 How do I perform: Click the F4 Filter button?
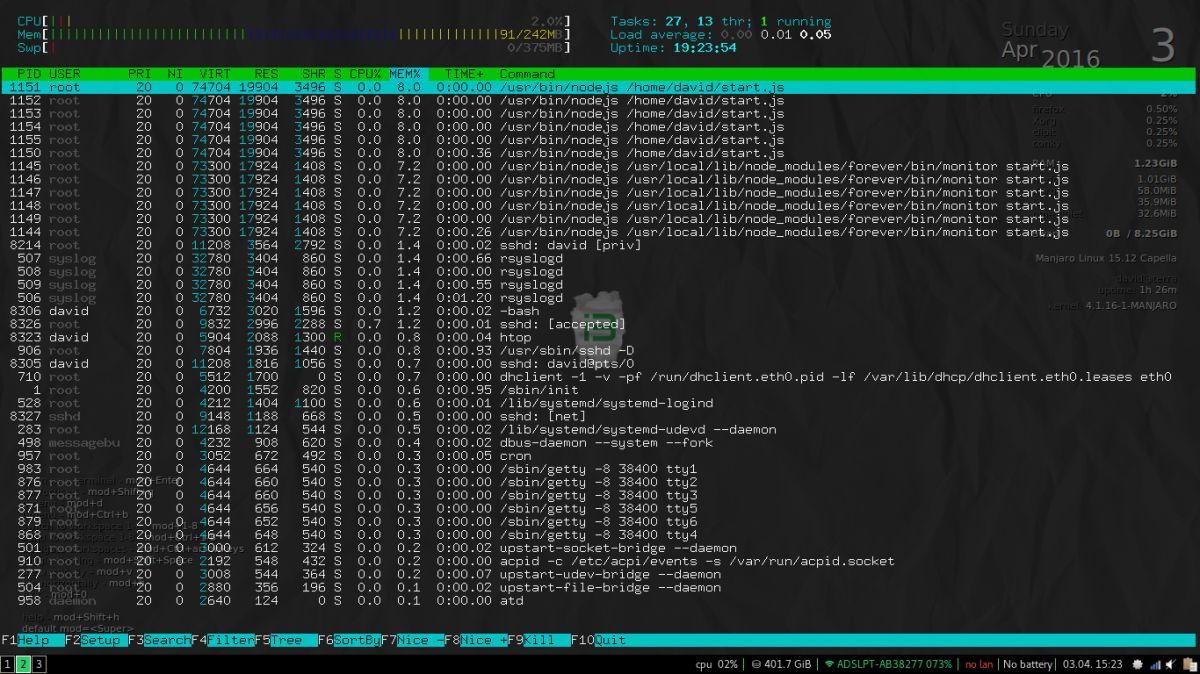pyautogui.click(x=223, y=640)
